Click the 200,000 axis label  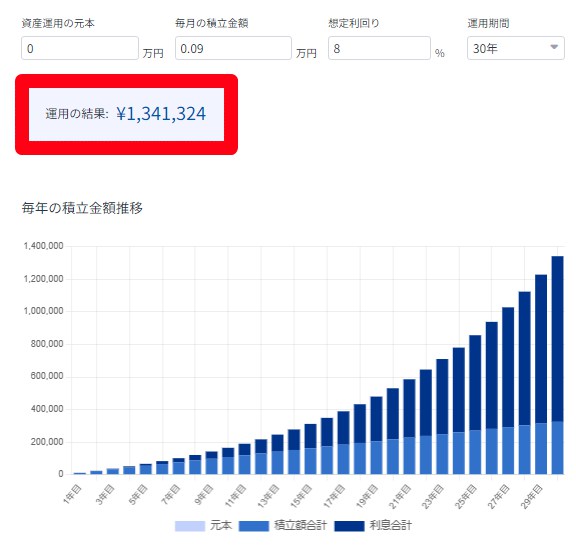pyautogui.click(x=47, y=442)
